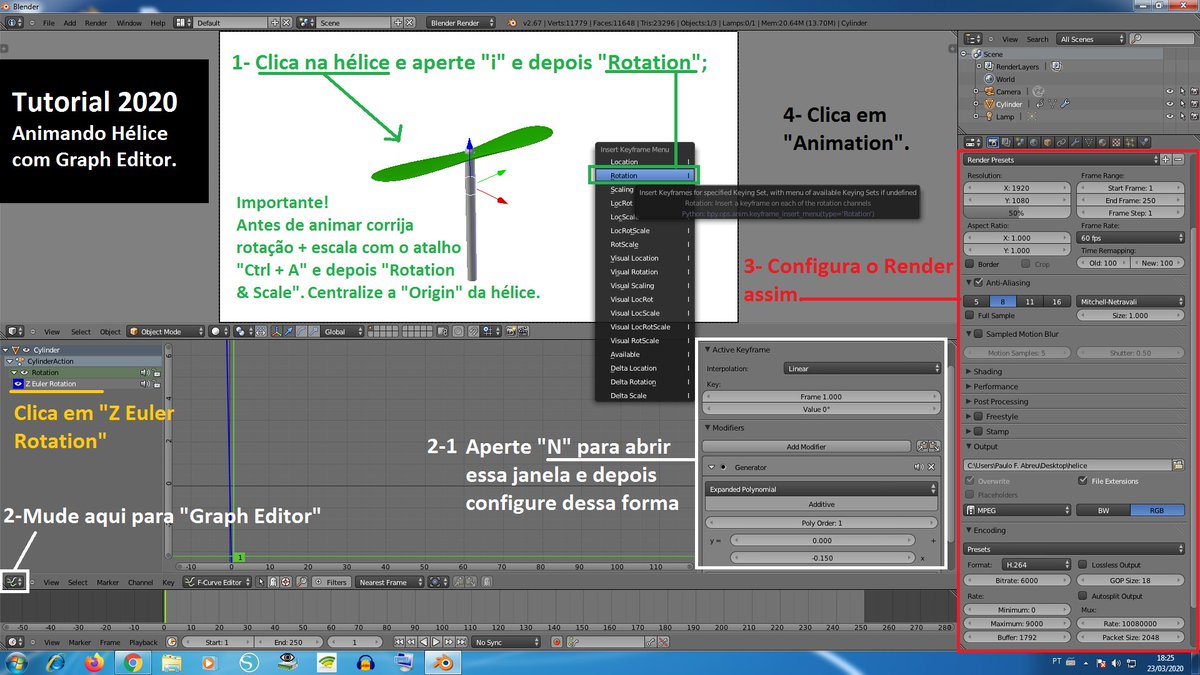Screen dimensions: 1200x675
Task: Select the Constraints properties tab icon
Action: coord(1060,142)
